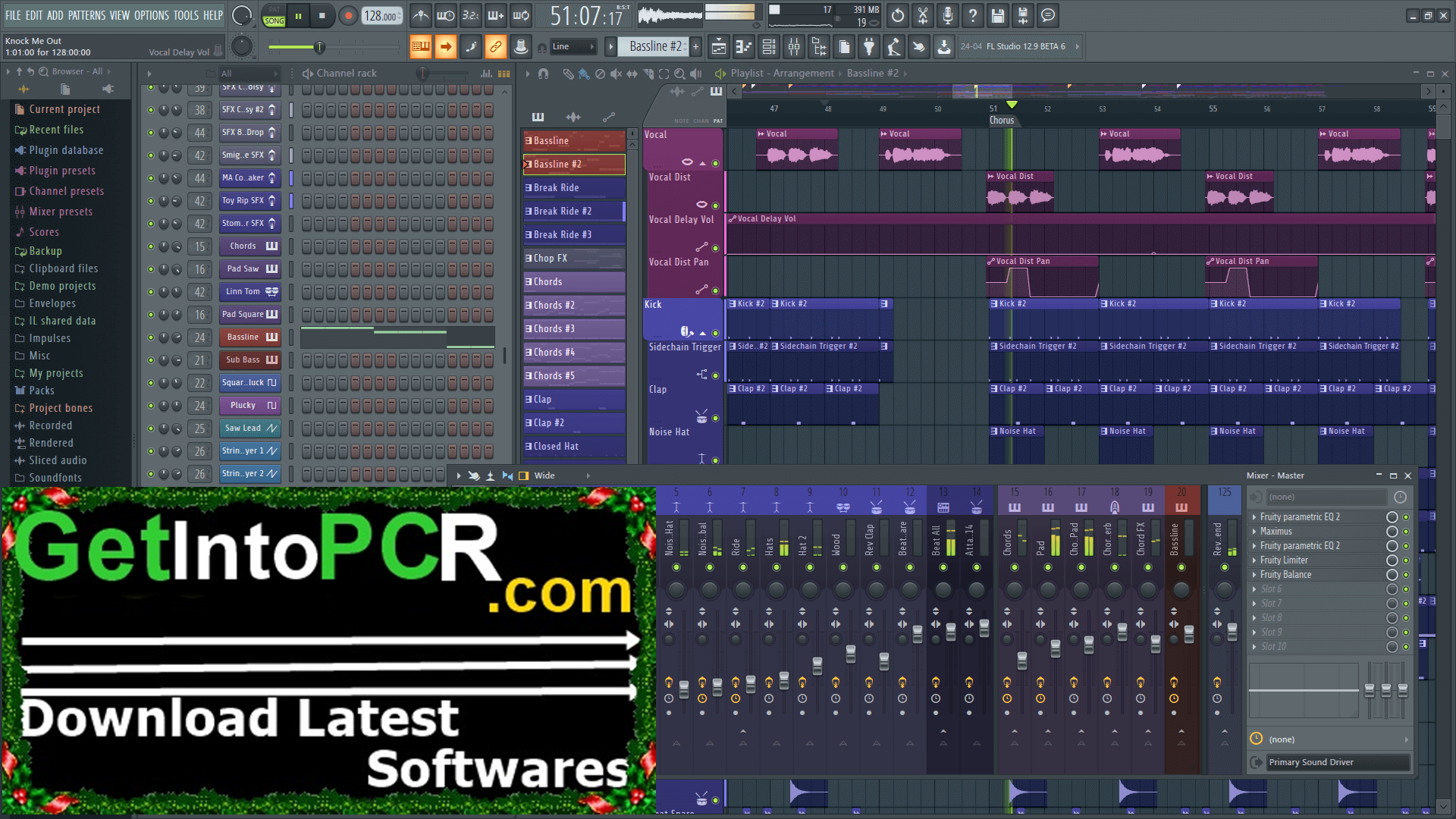Expand the Fruity Limiter slot arrow
This screenshot has height=819, width=1456.
tap(1254, 560)
